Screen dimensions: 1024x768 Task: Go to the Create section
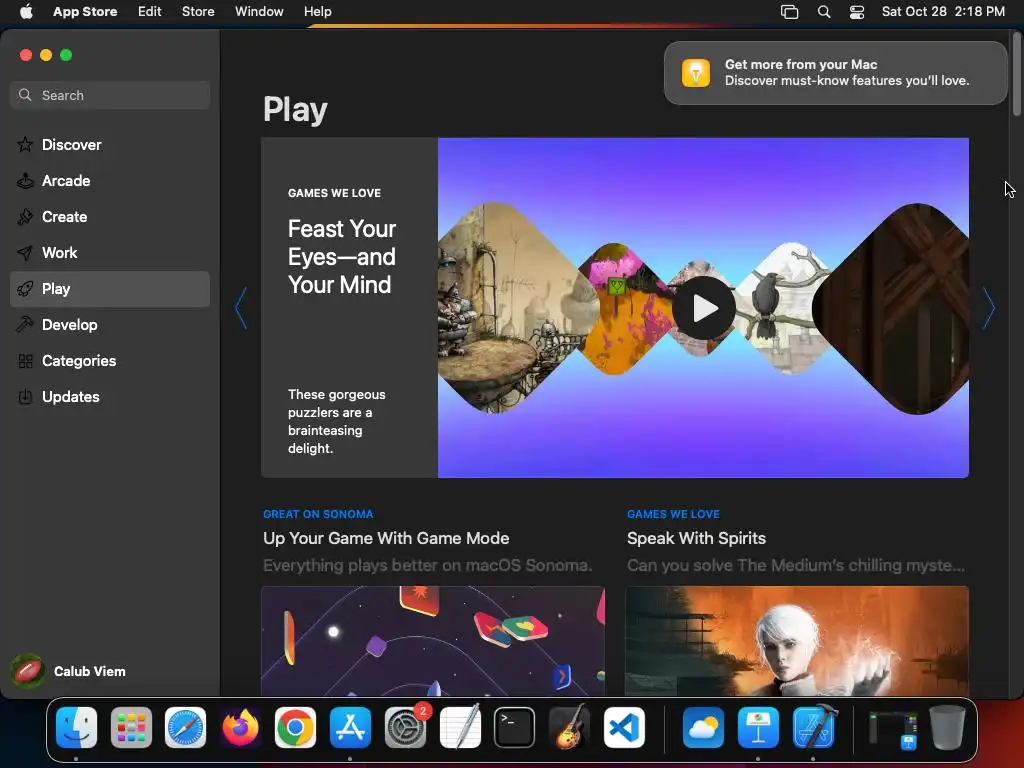coord(110,217)
